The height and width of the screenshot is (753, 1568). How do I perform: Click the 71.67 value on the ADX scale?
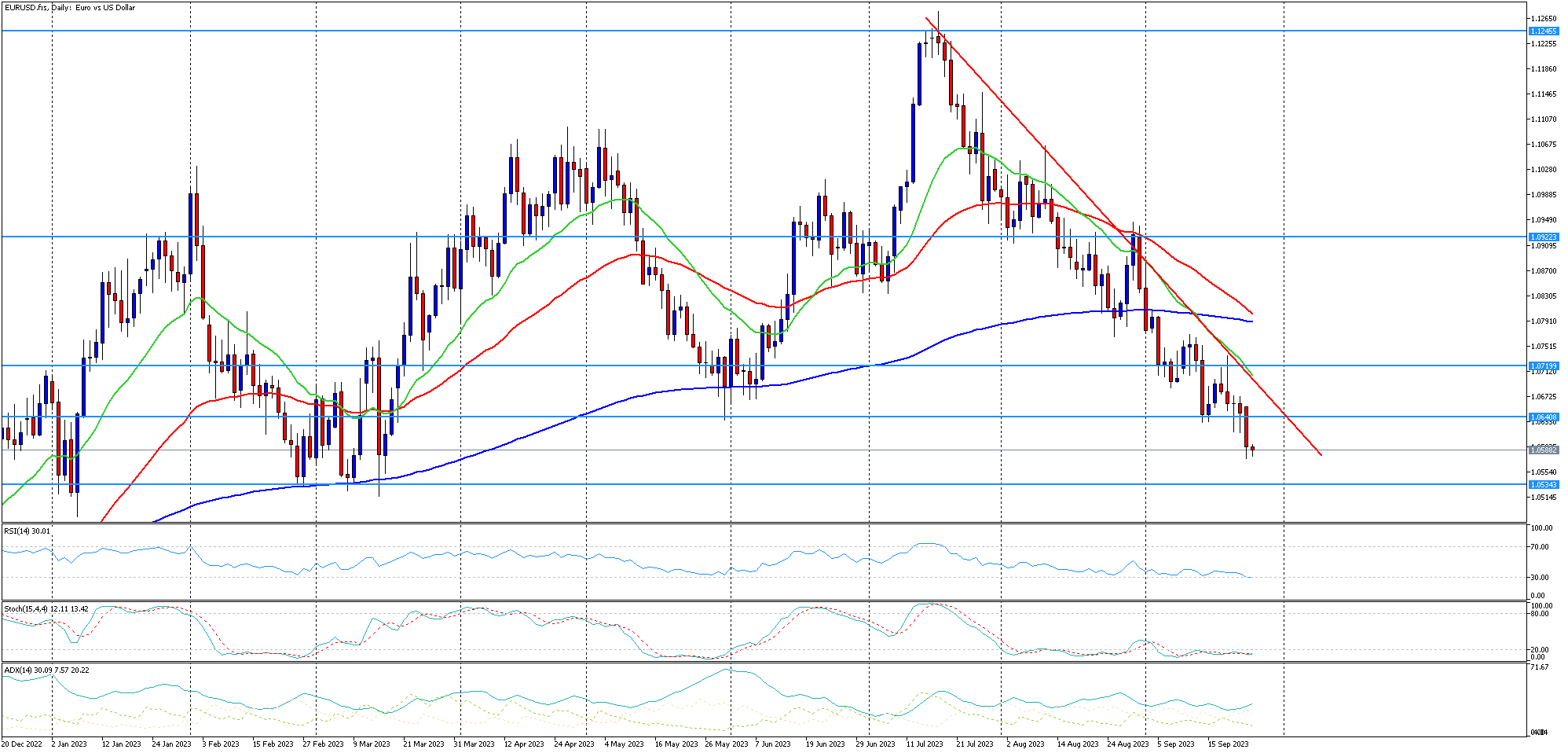[1539, 667]
